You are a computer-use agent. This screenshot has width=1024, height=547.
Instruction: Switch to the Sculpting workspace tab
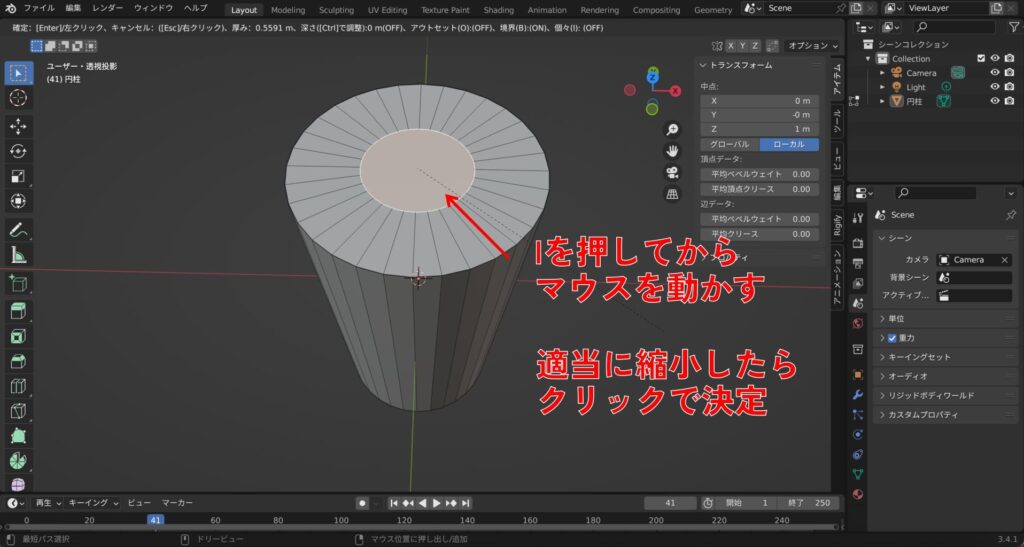point(336,10)
